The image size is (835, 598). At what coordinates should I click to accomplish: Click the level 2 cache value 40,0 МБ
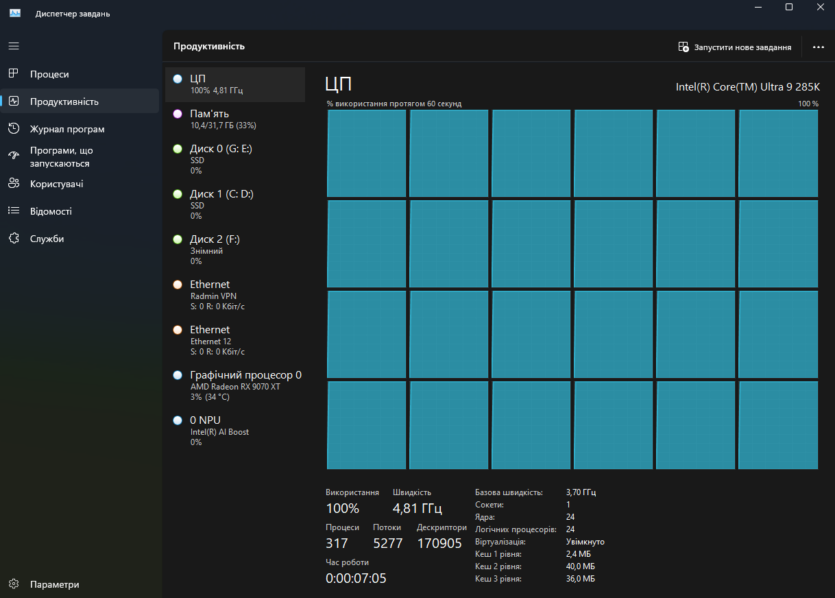pyautogui.click(x=580, y=566)
